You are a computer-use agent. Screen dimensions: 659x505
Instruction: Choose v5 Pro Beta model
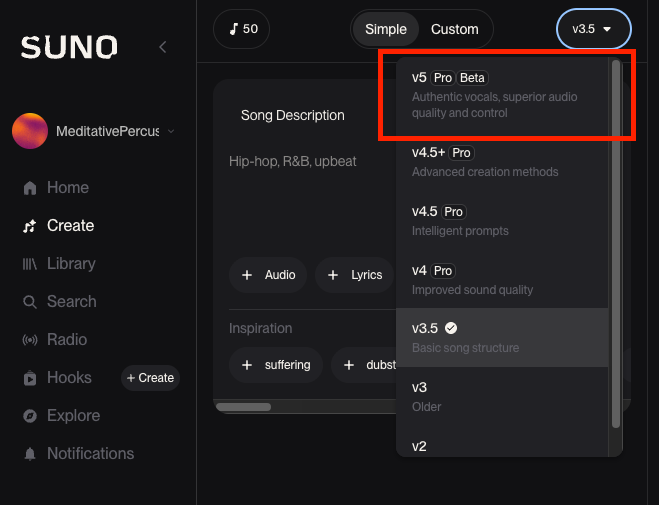coord(502,94)
